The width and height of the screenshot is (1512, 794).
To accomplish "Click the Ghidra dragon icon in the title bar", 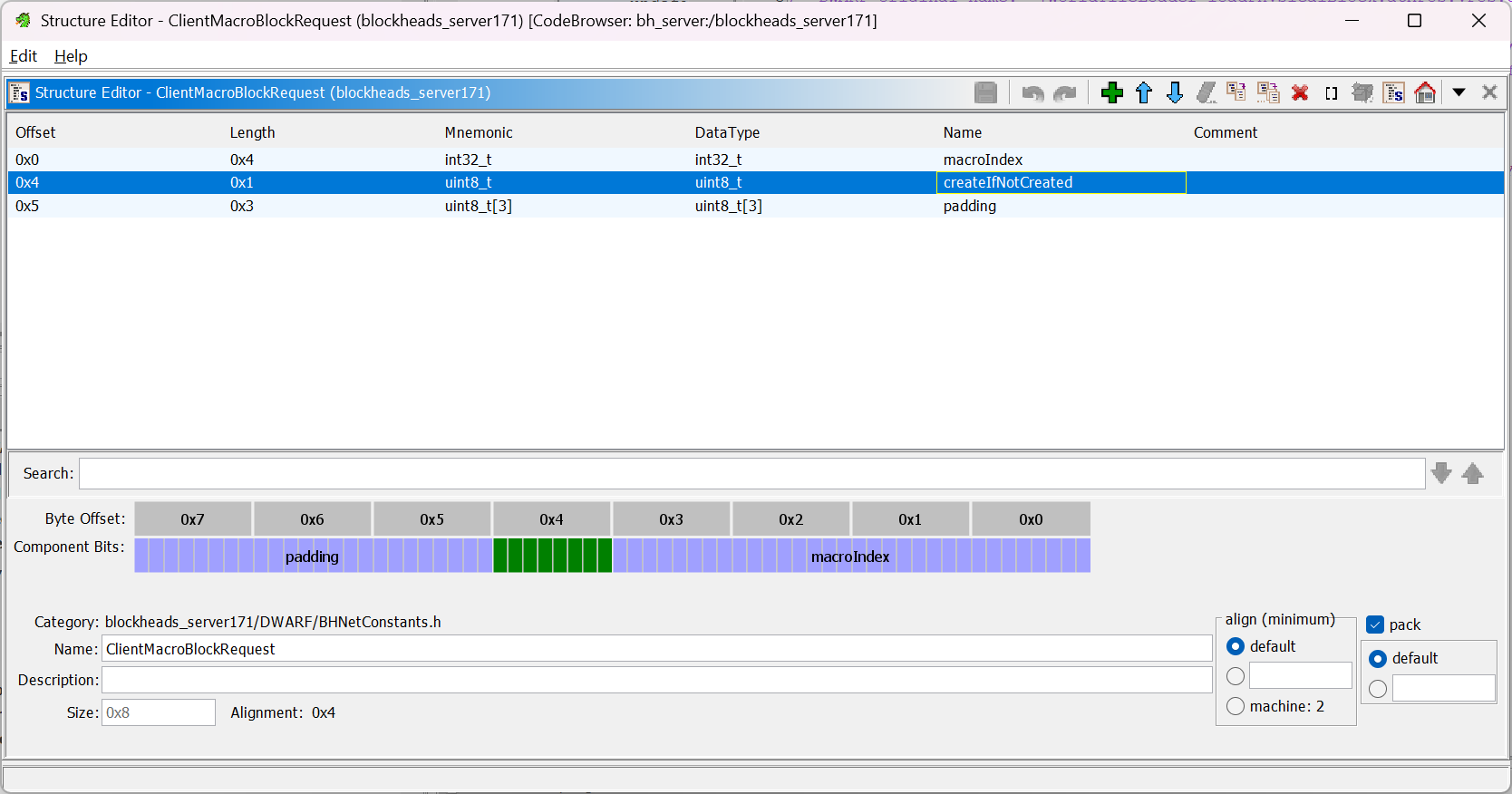I will 23,20.
